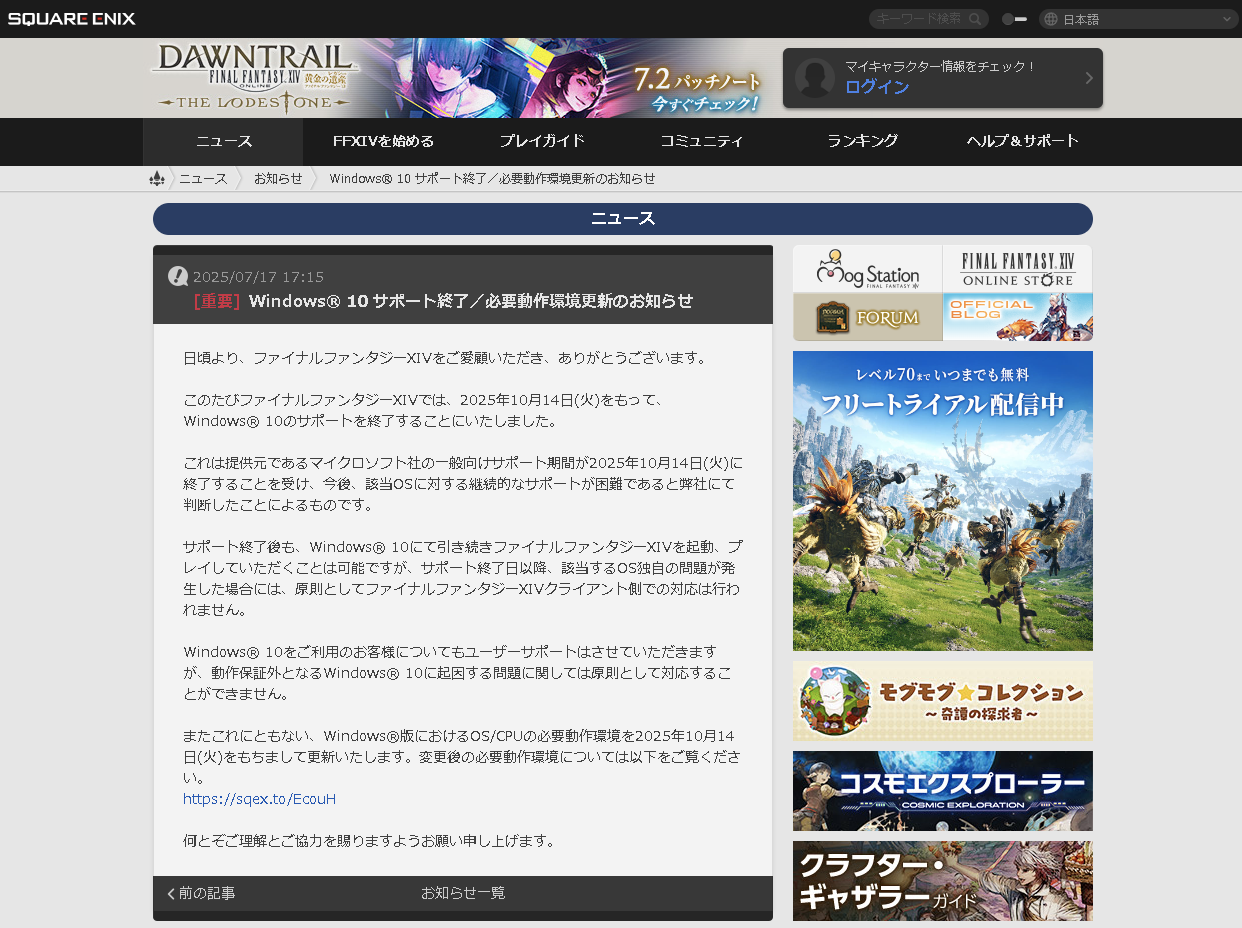Click the home icon in the breadcrumb
Viewport: 1242px width, 928px height.
[157, 178]
